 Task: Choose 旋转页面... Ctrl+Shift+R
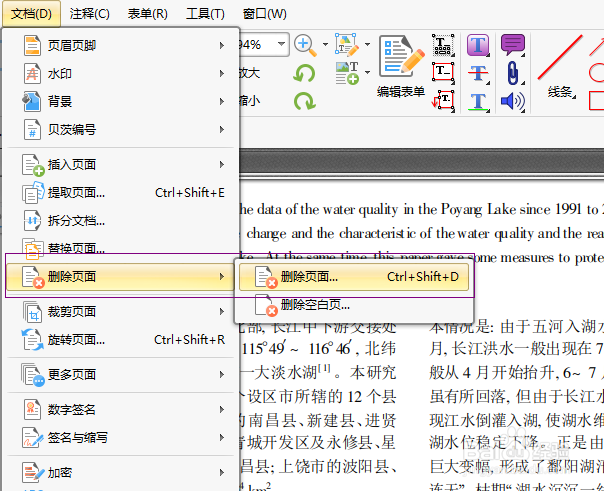pyautogui.click(x=121, y=340)
